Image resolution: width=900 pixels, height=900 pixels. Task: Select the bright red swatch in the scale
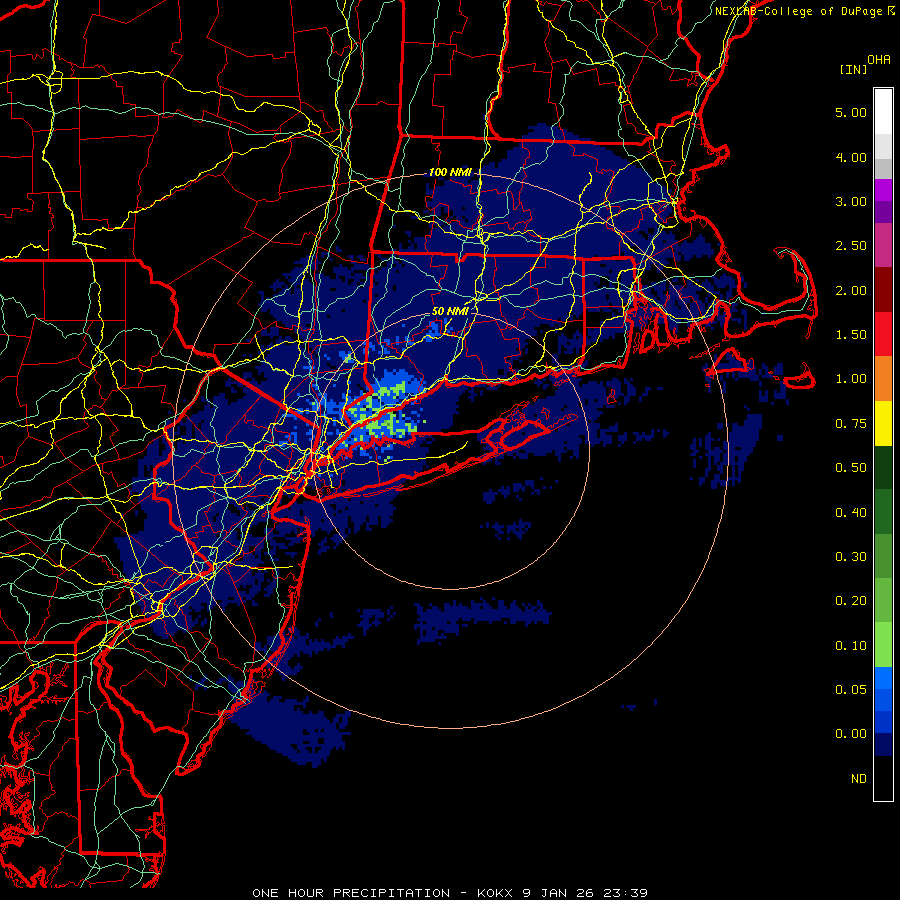[883, 335]
